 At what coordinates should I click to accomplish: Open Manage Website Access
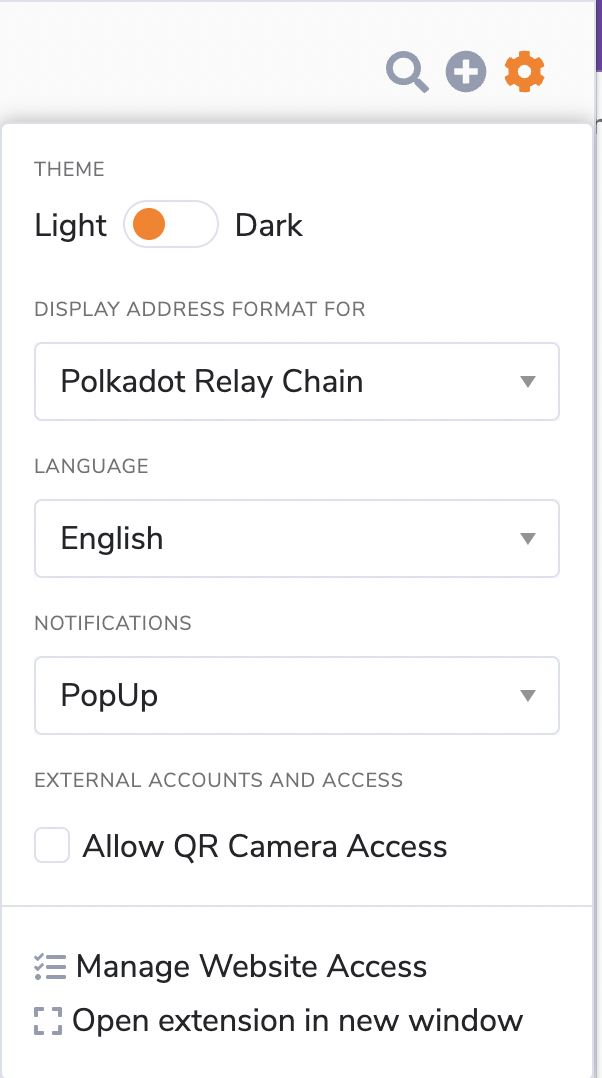pyautogui.click(x=251, y=967)
